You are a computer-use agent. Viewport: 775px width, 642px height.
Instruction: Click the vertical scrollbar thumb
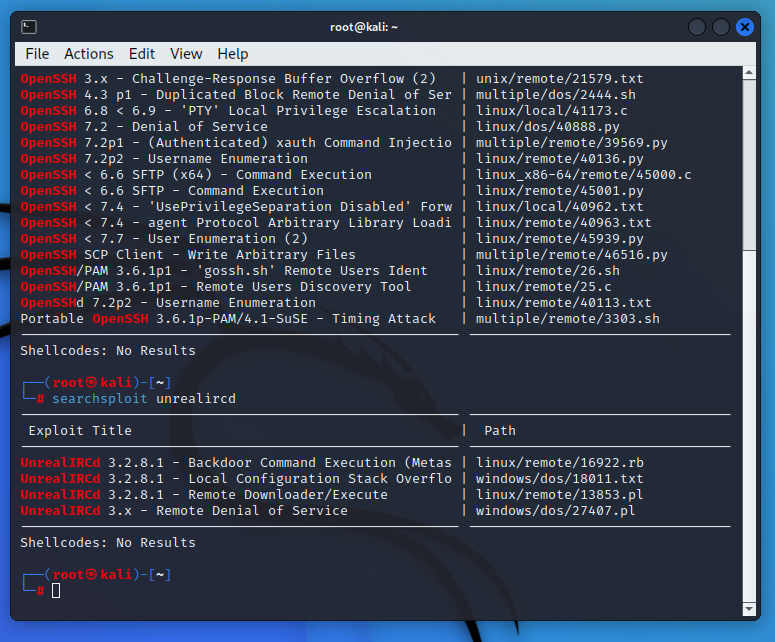tap(749, 165)
